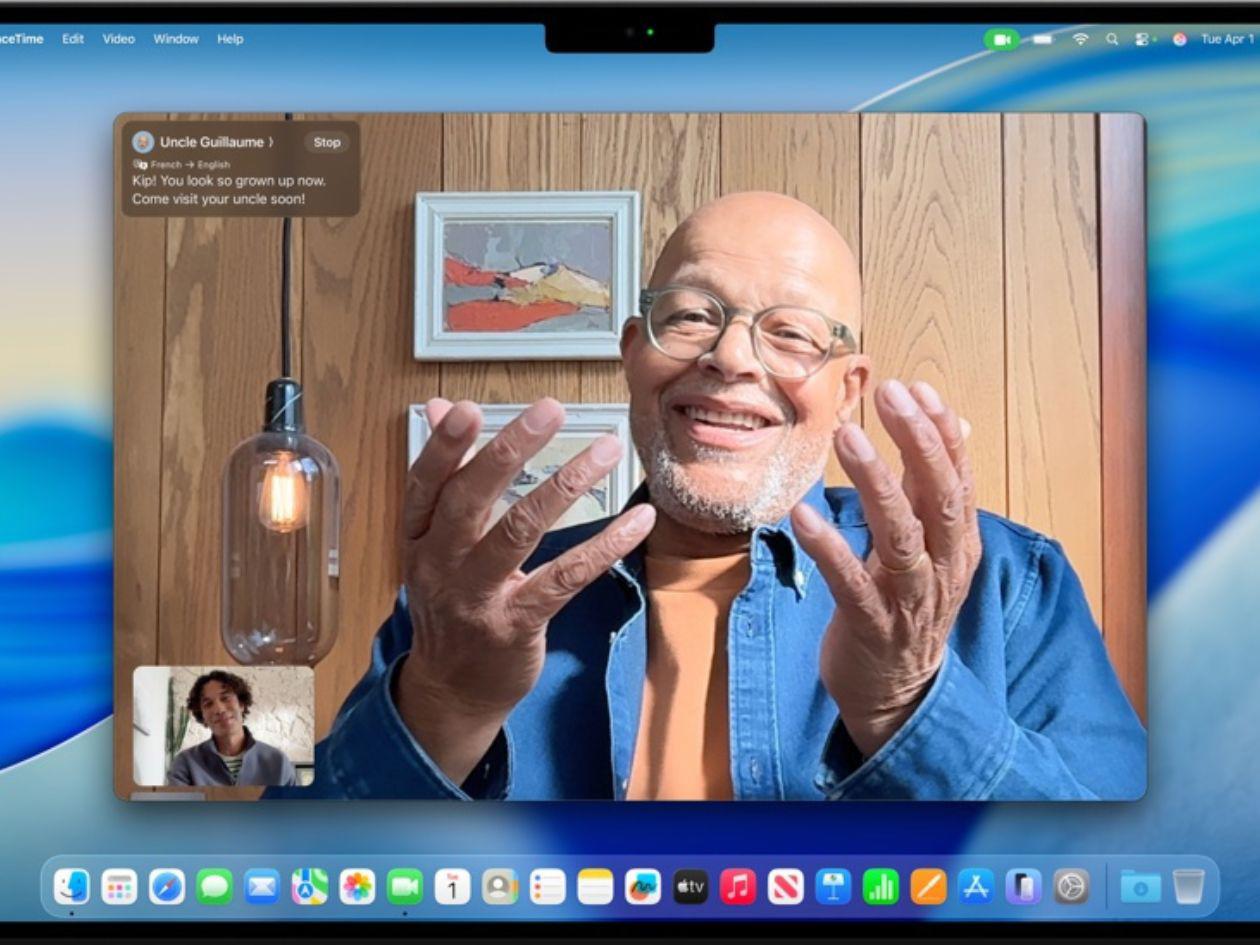Open Freeform from the Dock
Viewport: 1260px width, 945px height.
coord(642,886)
